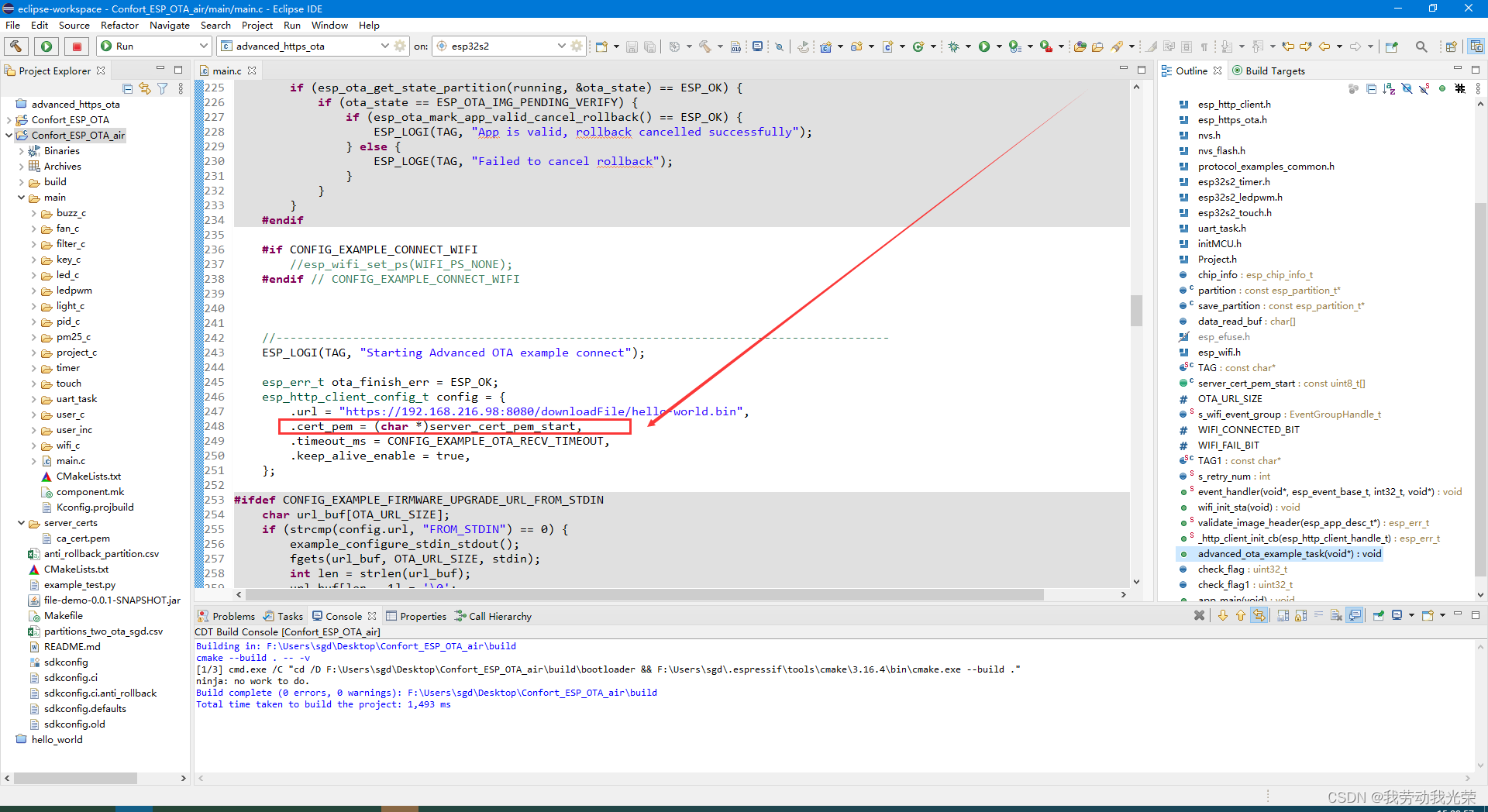1488x812 pixels.
Task: Expand the Binaries folder
Action: click(x=21, y=150)
